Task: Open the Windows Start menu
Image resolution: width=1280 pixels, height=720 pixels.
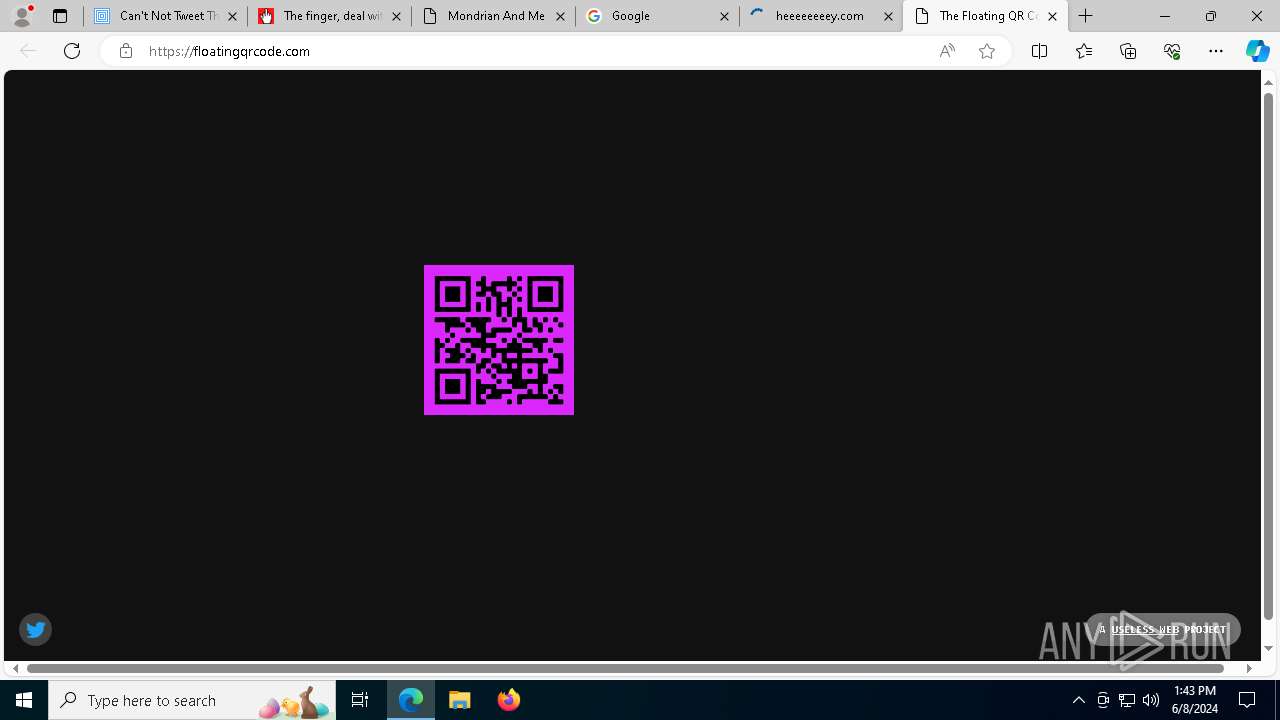Action: pos(24,700)
